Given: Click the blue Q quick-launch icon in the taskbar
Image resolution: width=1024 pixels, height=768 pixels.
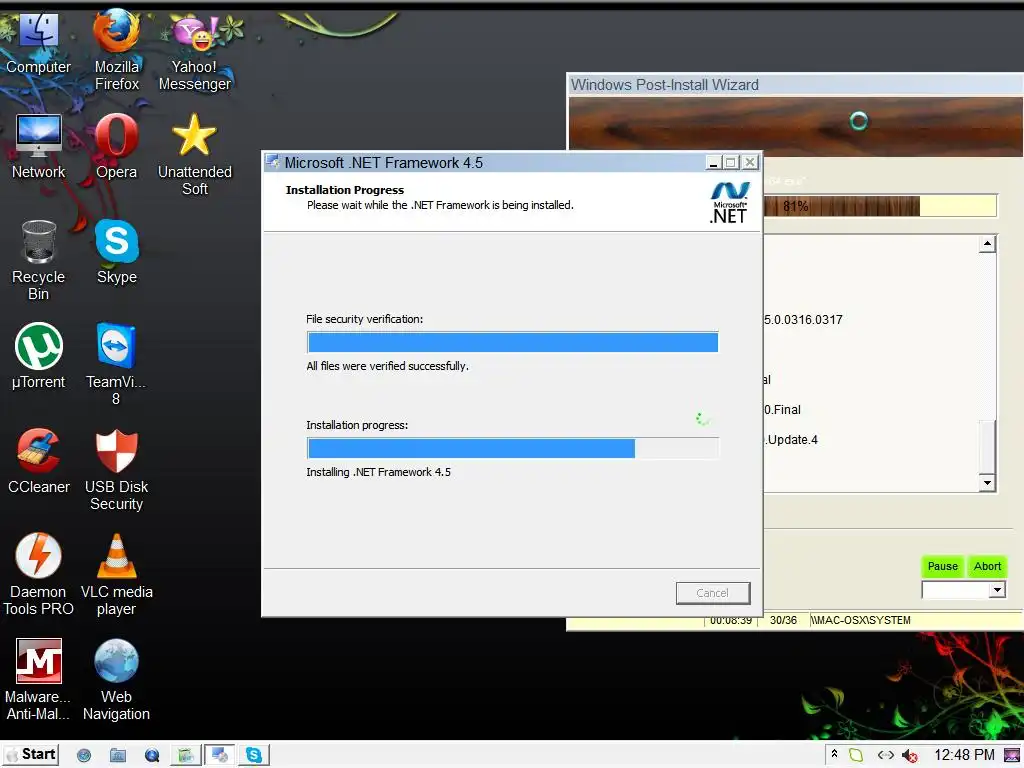Looking at the screenshot, I should click(x=152, y=756).
